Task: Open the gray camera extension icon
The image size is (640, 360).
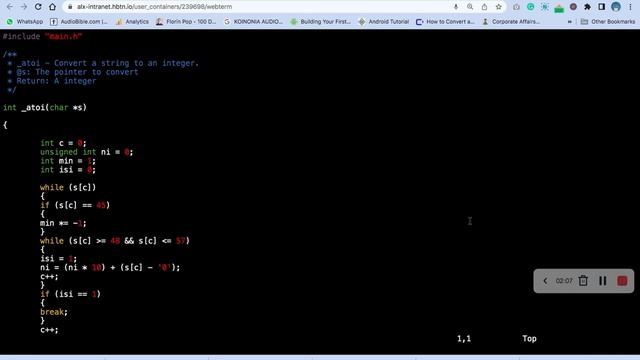Action: [x=516, y=7]
